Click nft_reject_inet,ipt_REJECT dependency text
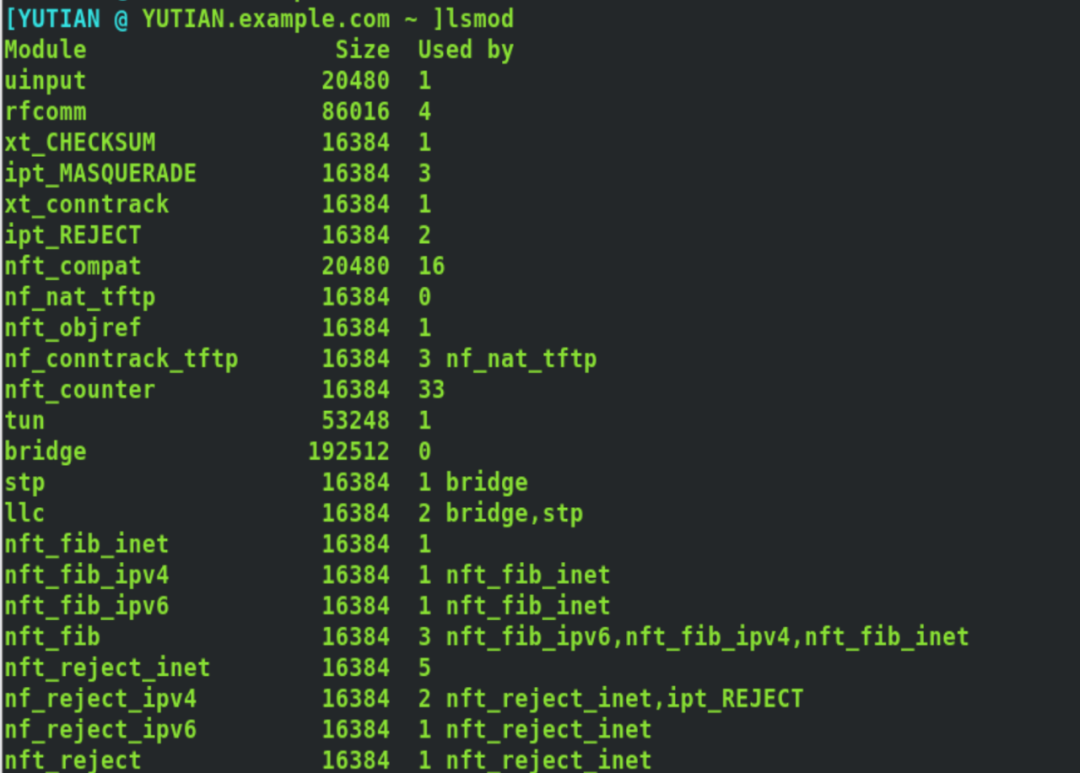The image size is (1080, 773). pyautogui.click(x=625, y=699)
